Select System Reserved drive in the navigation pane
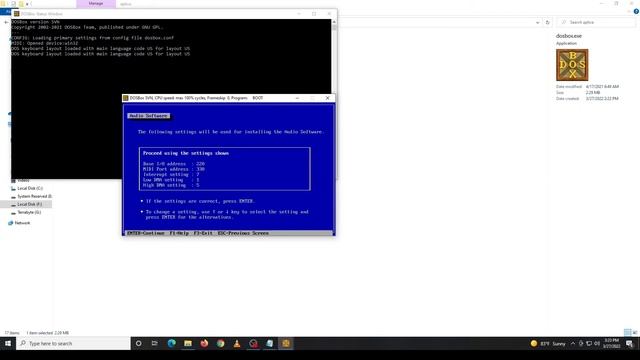The height and width of the screenshot is (360, 640). (32, 196)
